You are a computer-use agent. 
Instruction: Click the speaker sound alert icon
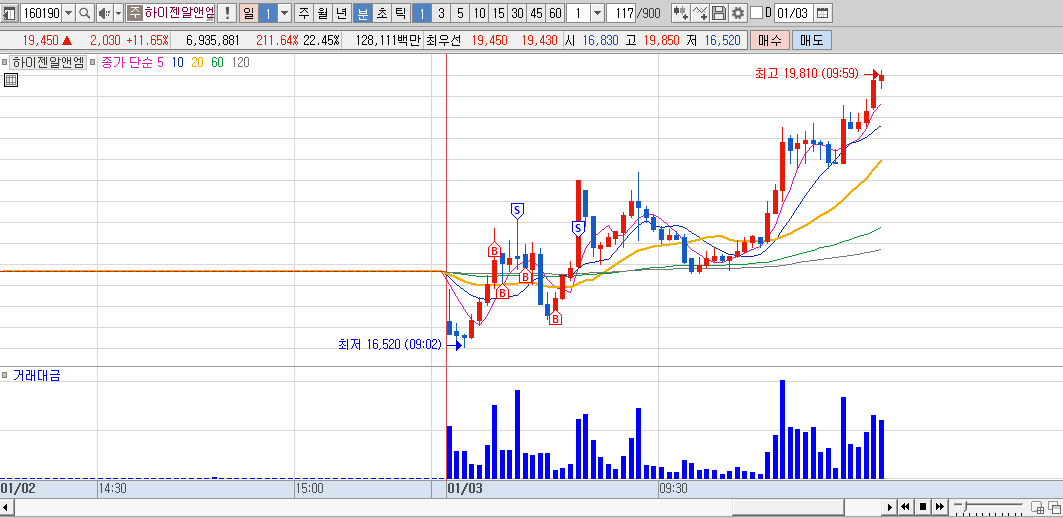point(104,13)
